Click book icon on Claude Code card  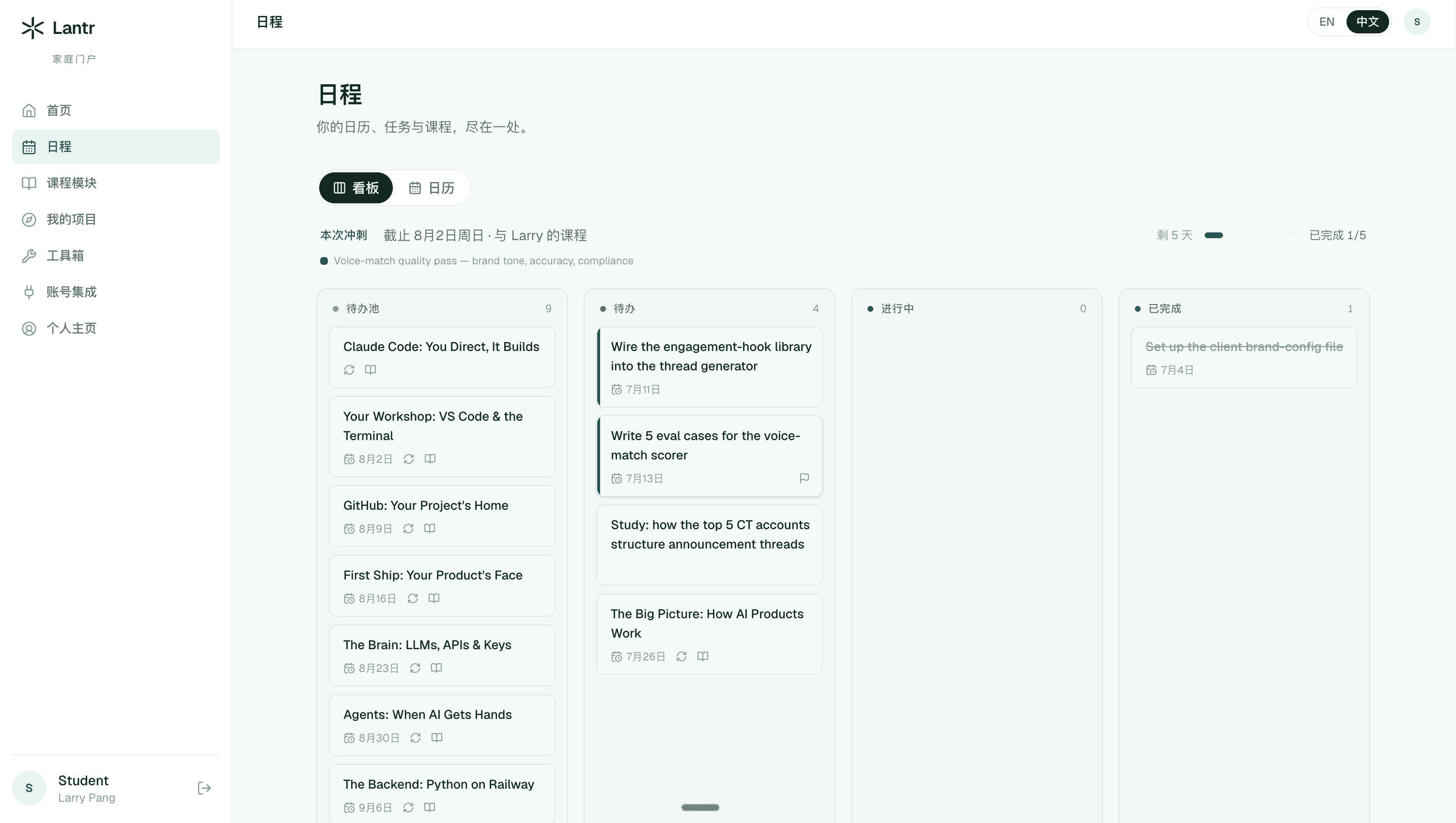tap(371, 370)
